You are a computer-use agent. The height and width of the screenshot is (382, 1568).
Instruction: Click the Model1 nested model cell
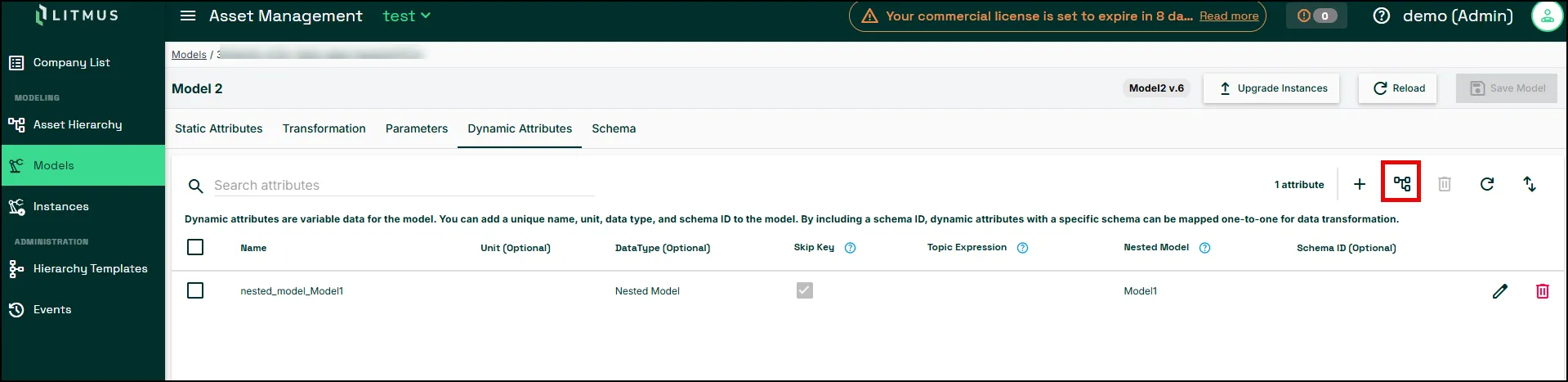(1141, 291)
